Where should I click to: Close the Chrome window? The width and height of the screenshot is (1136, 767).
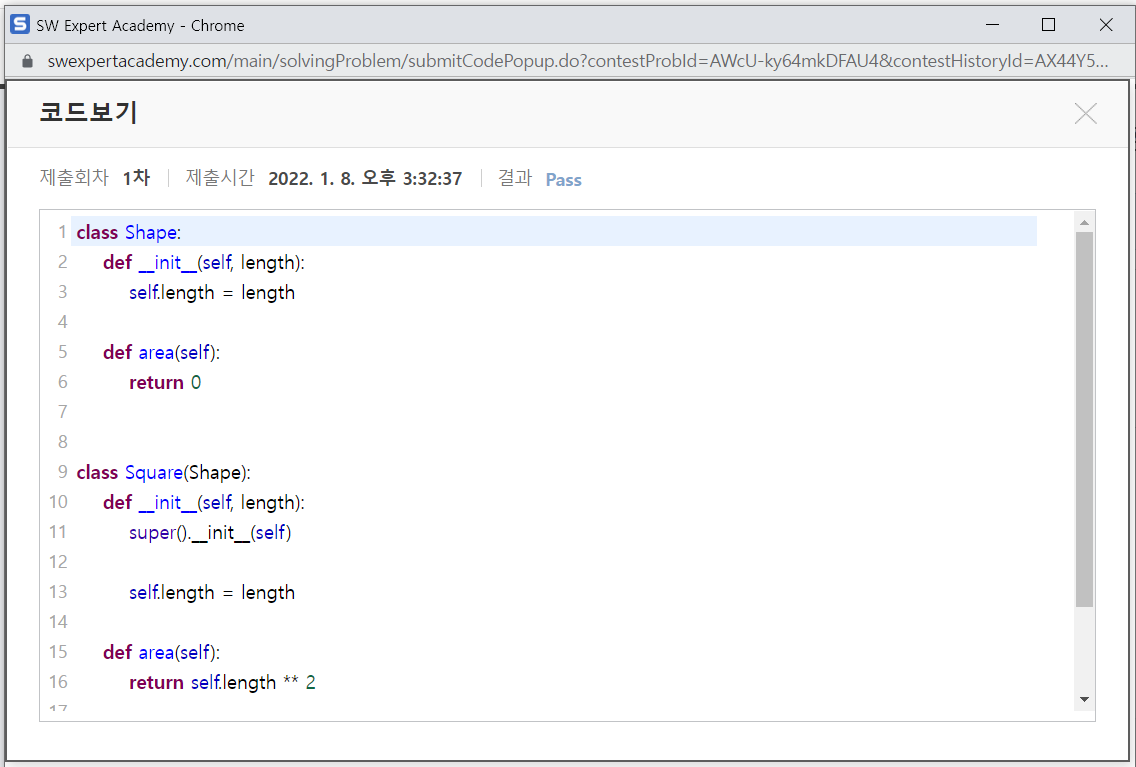[x=1106, y=25]
